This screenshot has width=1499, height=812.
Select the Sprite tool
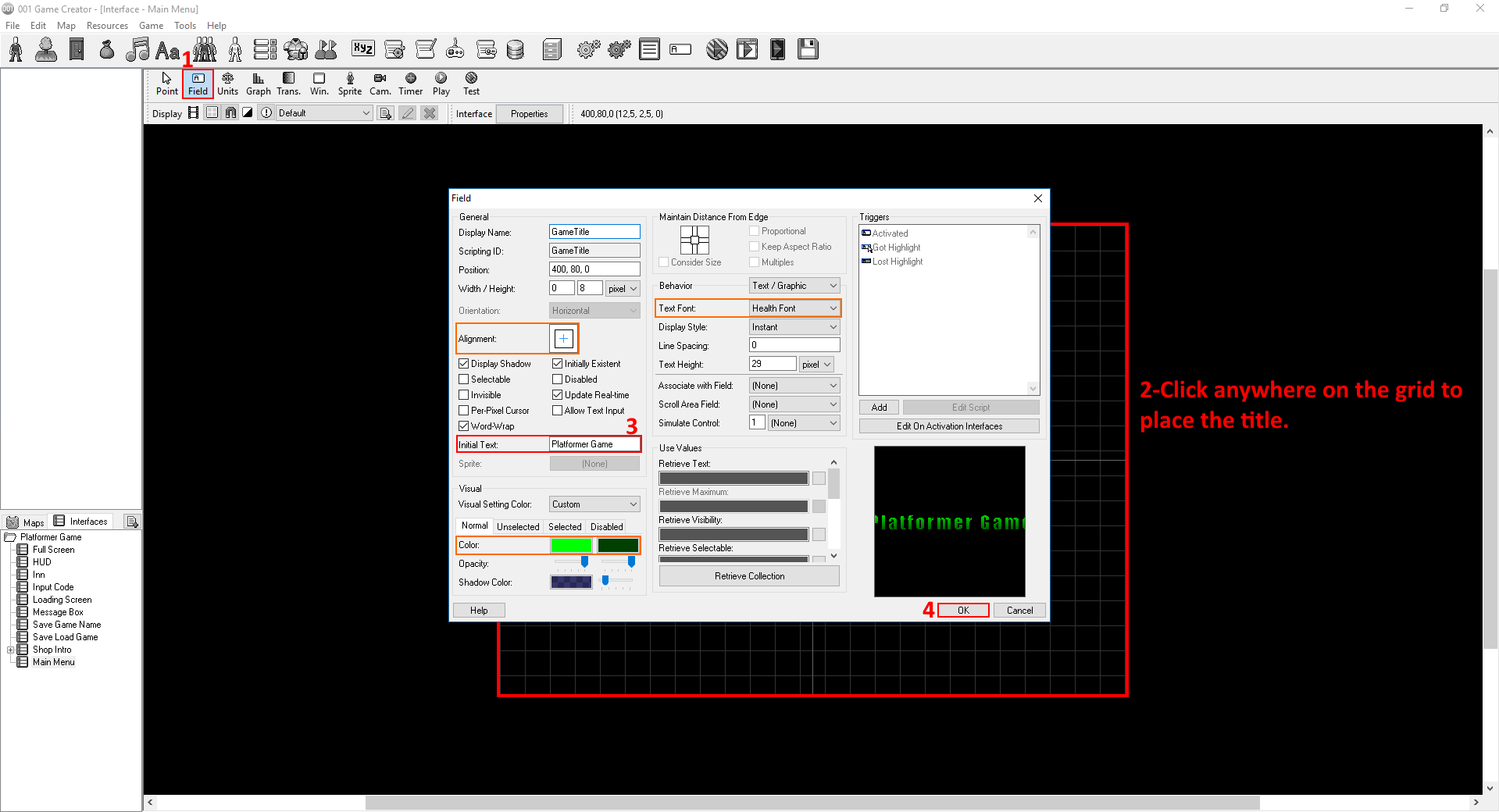click(349, 84)
